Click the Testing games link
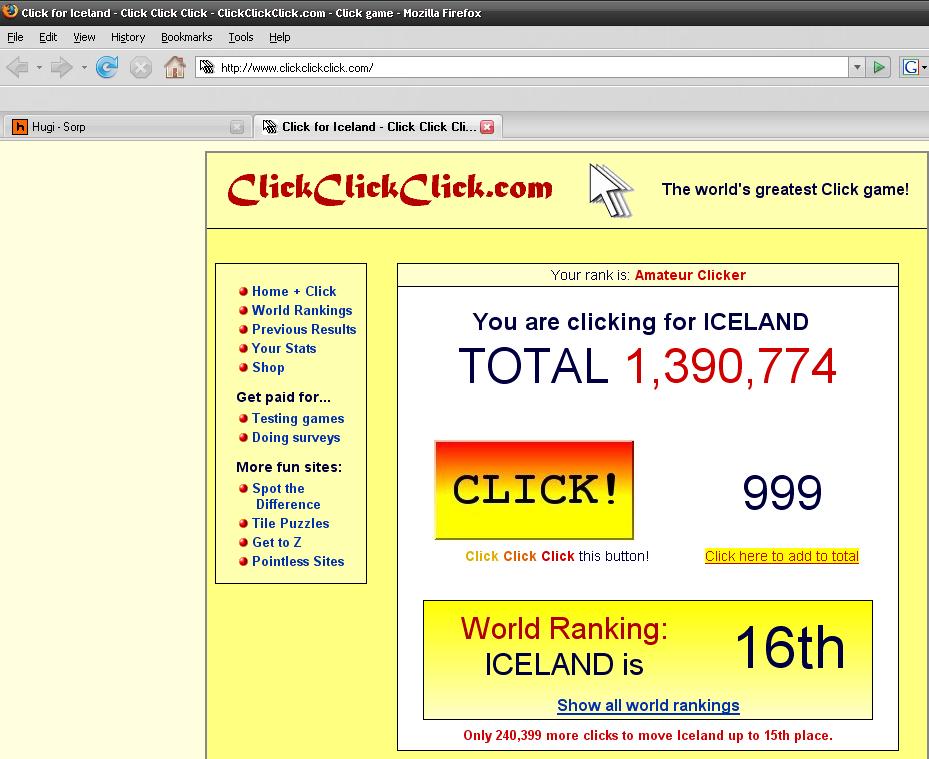The height and width of the screenshot is (759, 929). (x=298, y=418)
